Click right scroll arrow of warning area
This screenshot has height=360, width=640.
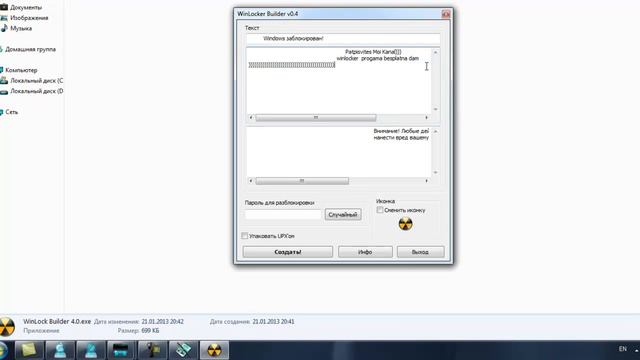pos(427,181)
